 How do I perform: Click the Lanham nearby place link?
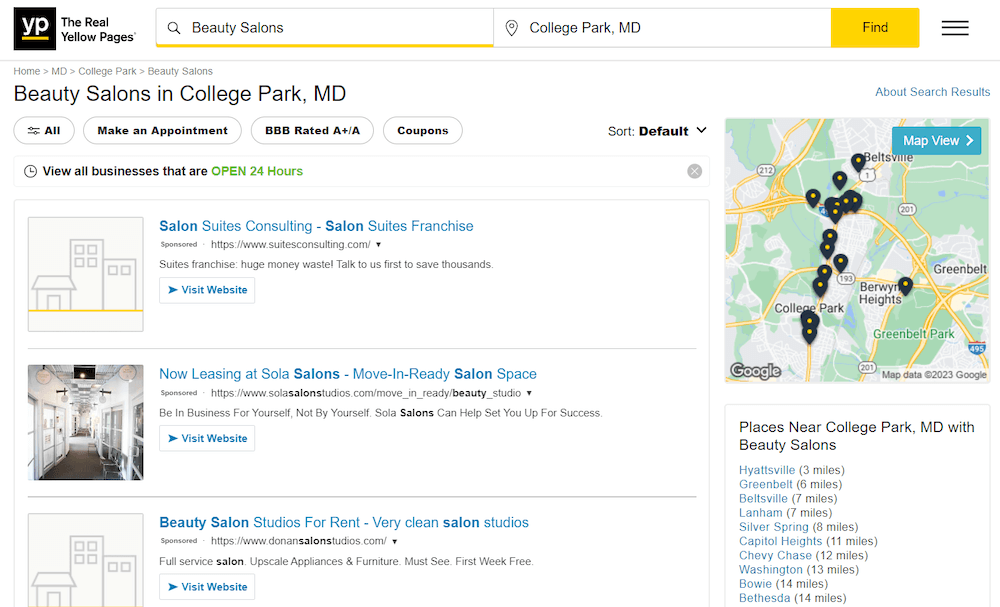click(760, 513)
